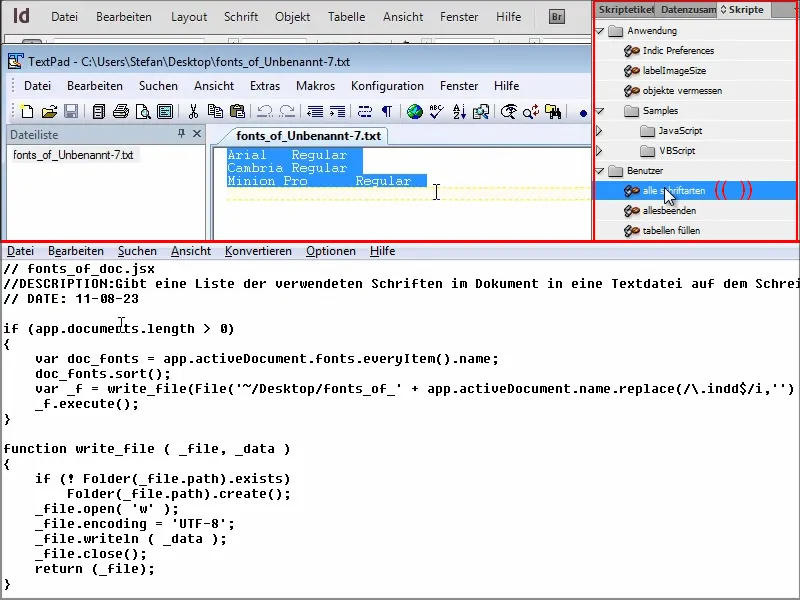Click the Cut scissors icon
This screenshot has width=800, height=600.
point(193,111)
